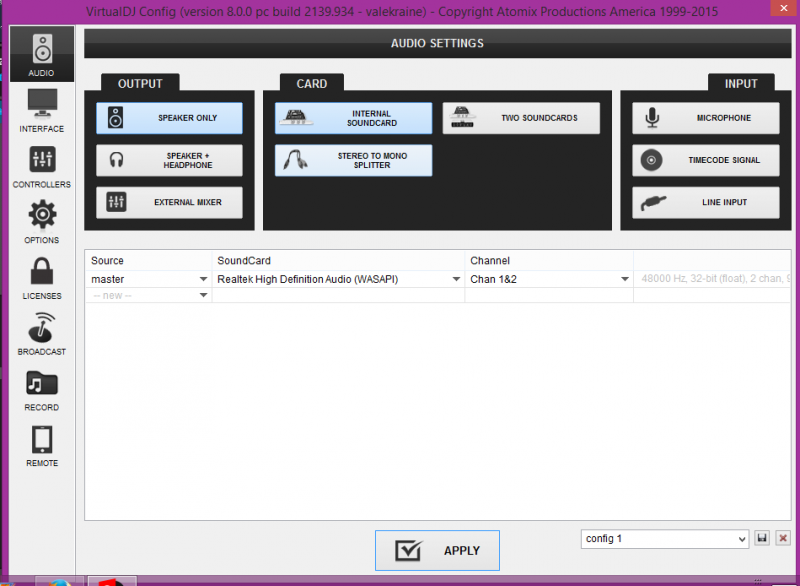The height and width of the screenshot is (586, 800).
Task: Open the Interface settings section
Action: 42,110
